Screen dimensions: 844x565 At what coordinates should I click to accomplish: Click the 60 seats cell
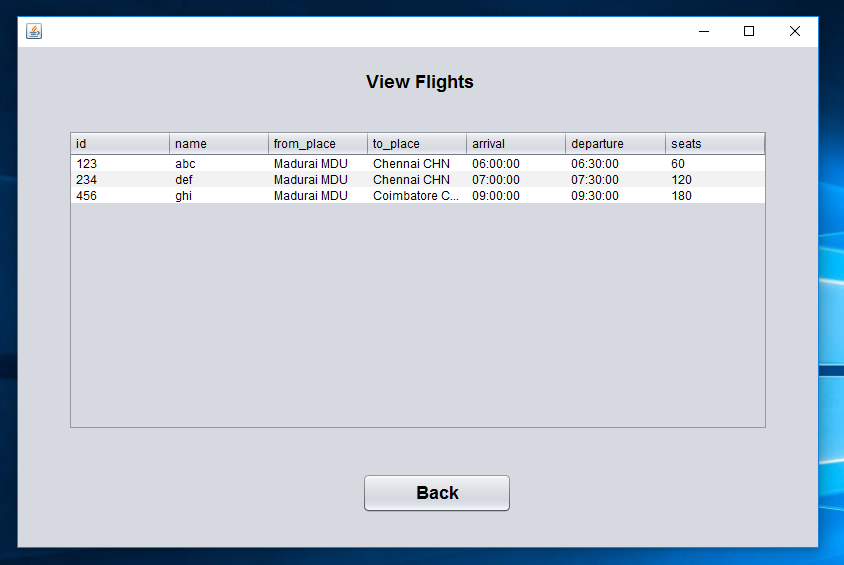pyautogui.click(x=715, y=164)
